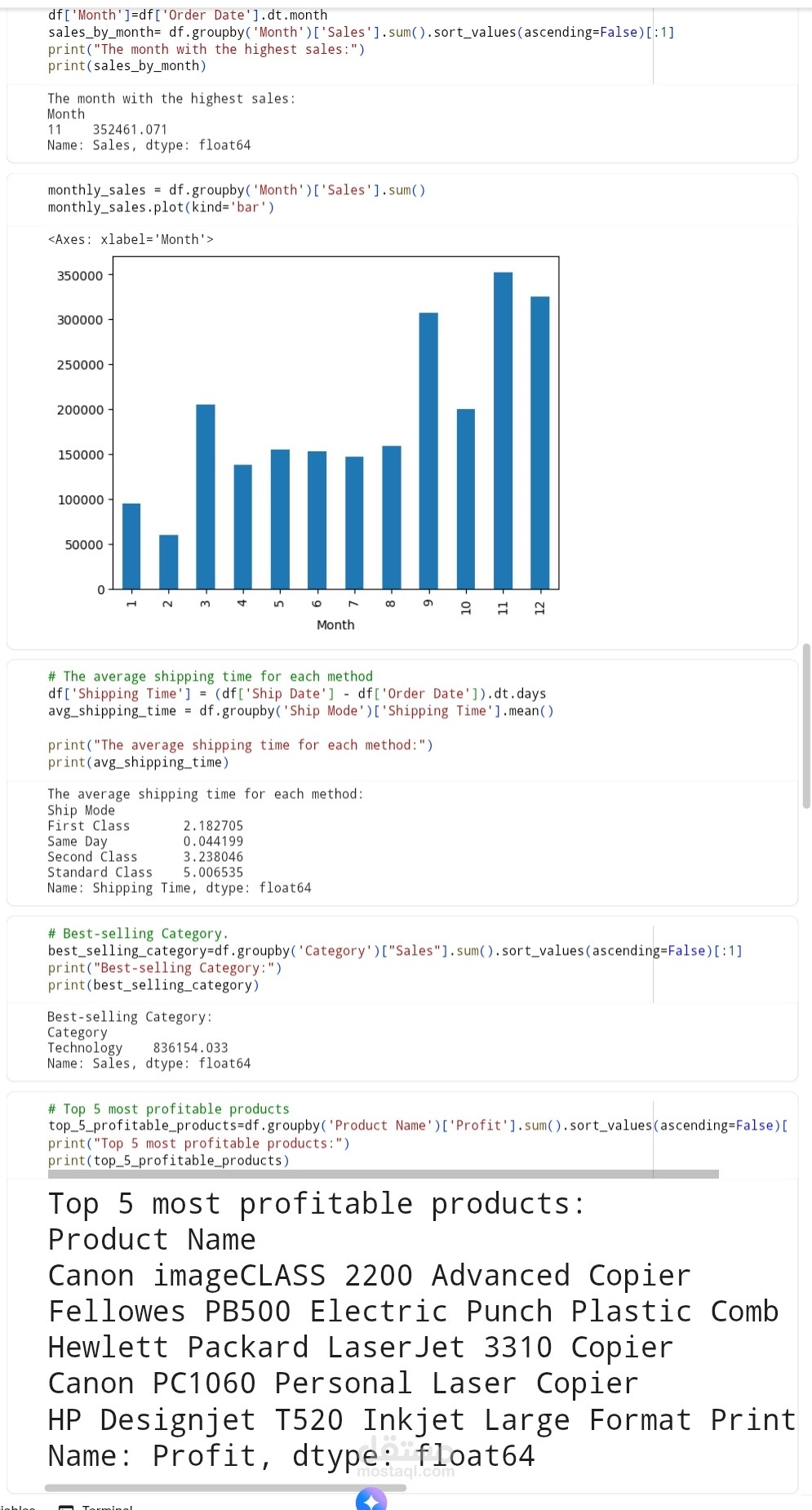Open the Terminal panel at the bottom
The width and height of the screenshot is (812, 1510).
click(97, 1506)
